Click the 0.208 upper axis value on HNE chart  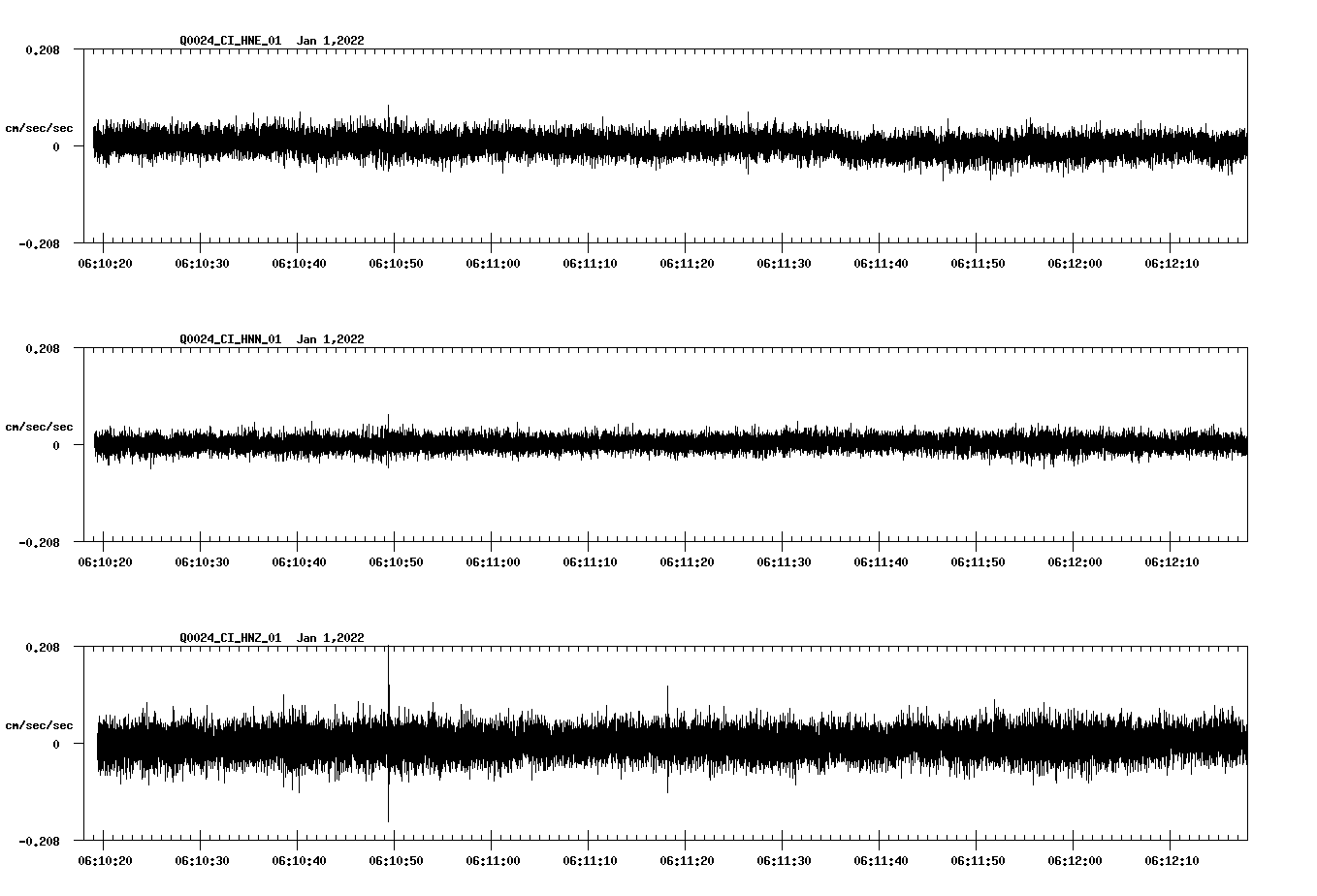click(43, 49)
